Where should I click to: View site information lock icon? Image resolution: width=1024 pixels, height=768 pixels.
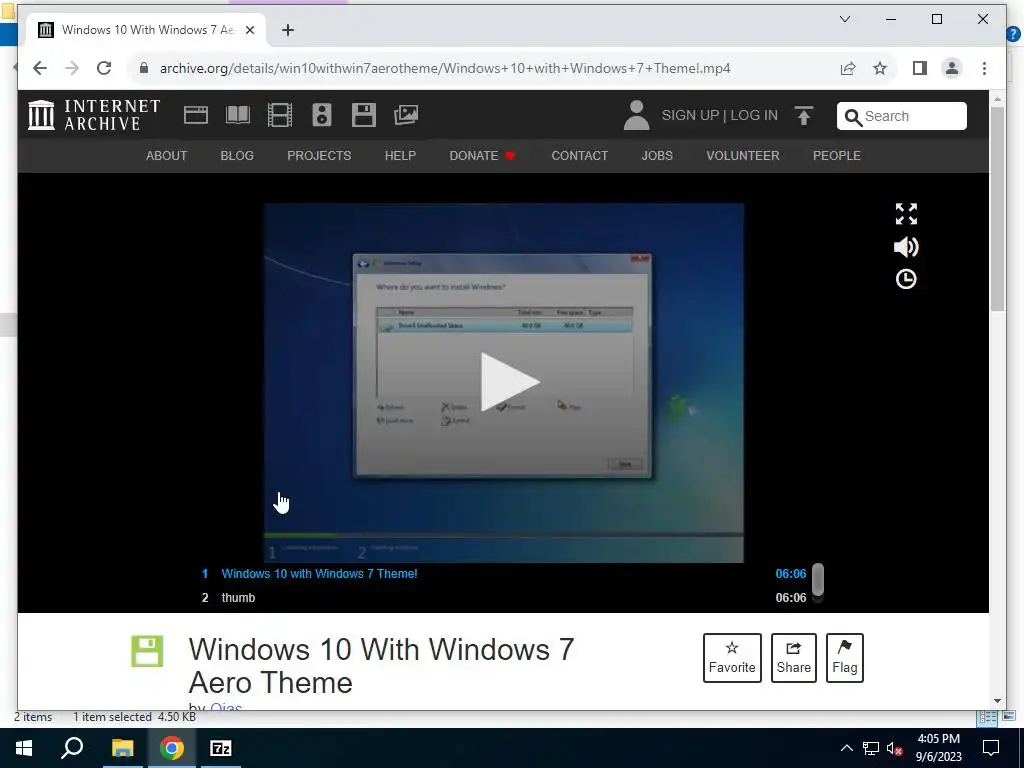(x=144, y=68)
